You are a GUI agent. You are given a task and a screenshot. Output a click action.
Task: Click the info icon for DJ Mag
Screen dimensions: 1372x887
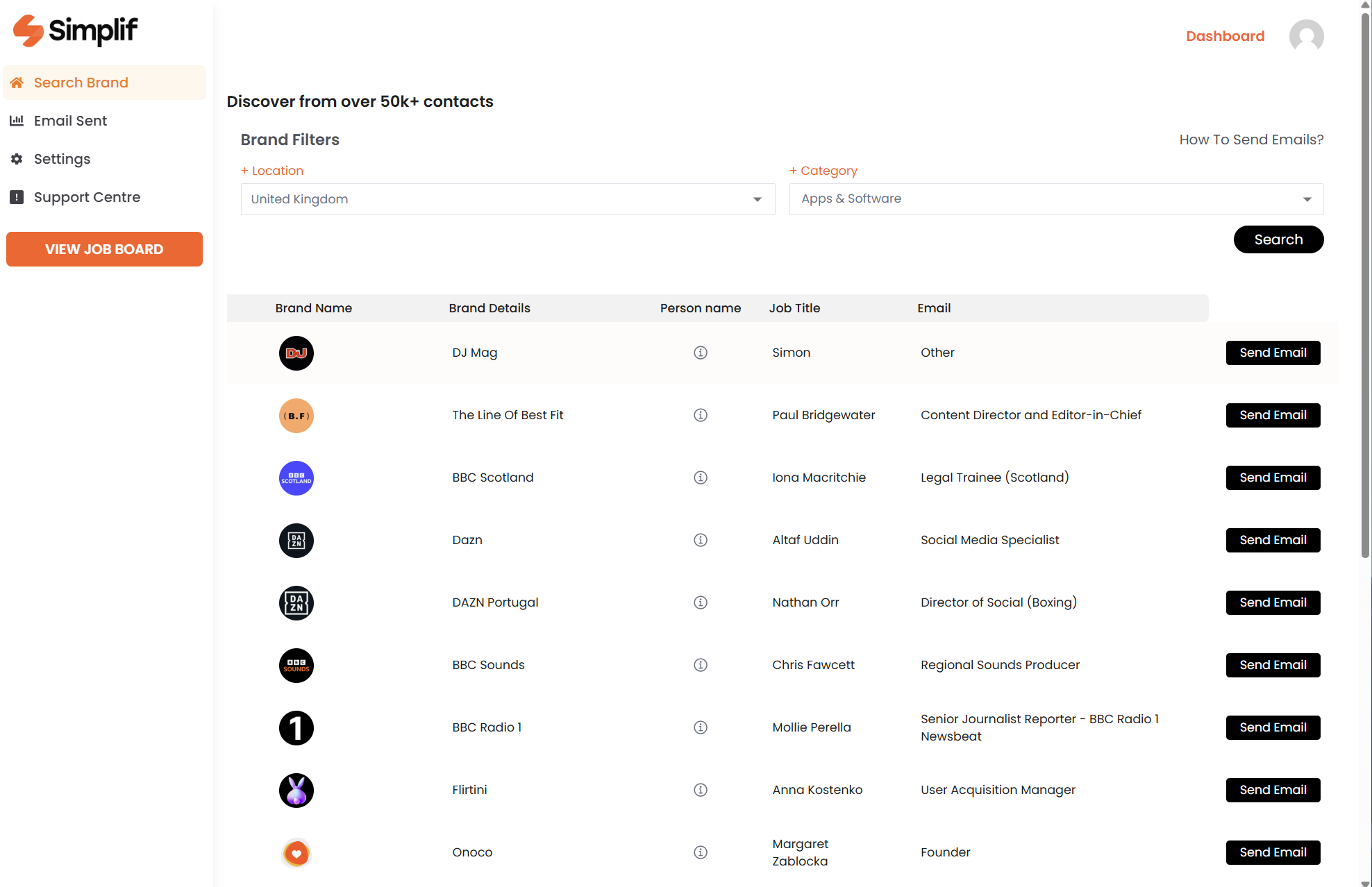pos(700,353)
